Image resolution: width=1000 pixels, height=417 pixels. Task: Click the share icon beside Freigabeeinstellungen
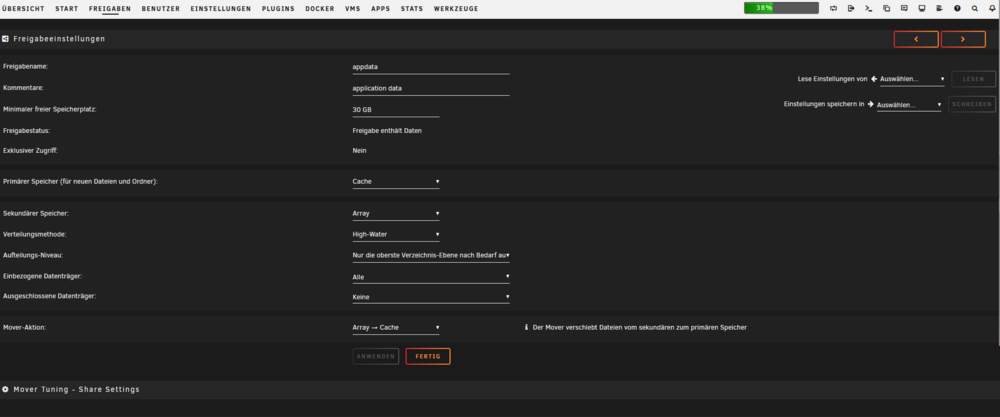click(x=5, y=39)
